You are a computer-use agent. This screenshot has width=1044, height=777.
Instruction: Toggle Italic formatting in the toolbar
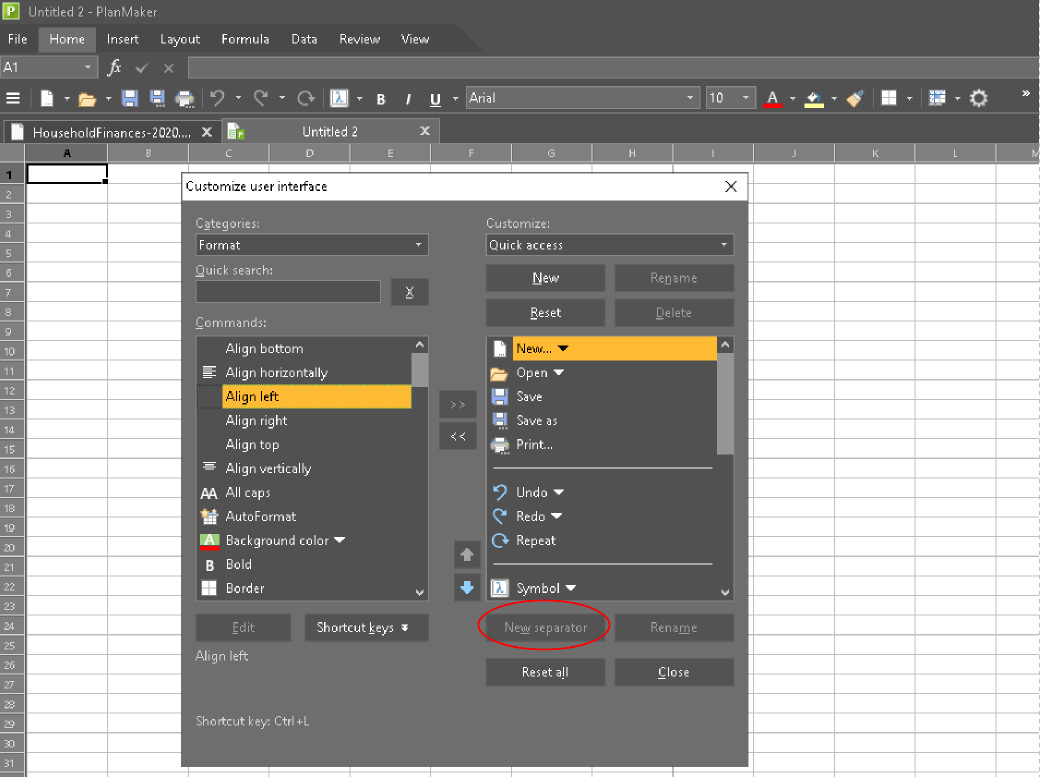pyautogui.click(x=408, y=99)
